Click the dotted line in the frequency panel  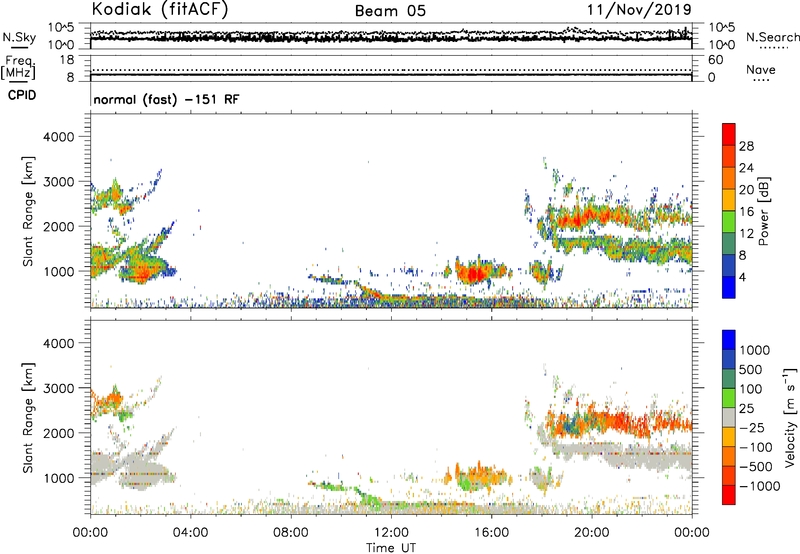click(x=391, y=70)
